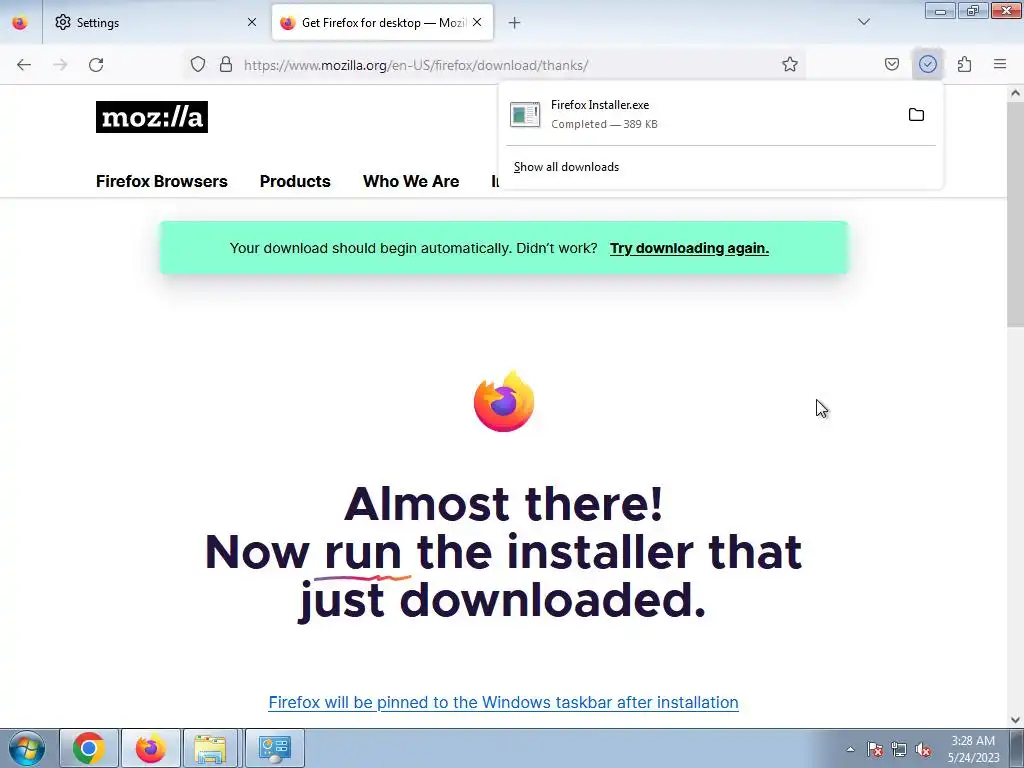This screenshot has height=768, width=1024.
Task: Expand the list all tabs chevron
Action: (x=863, y=22)
